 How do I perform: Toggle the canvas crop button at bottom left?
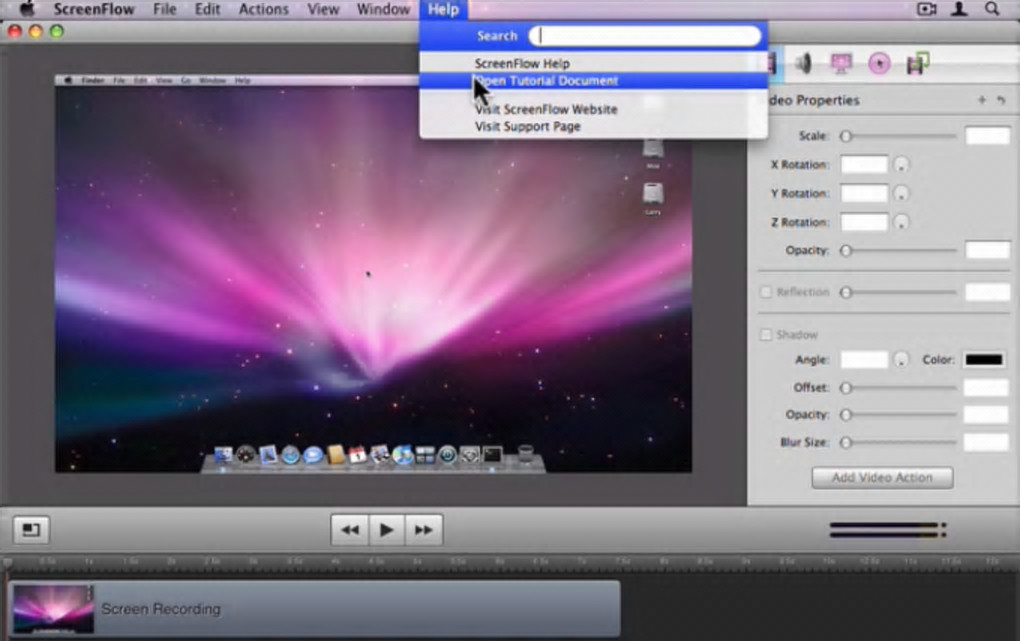[31, 530]
